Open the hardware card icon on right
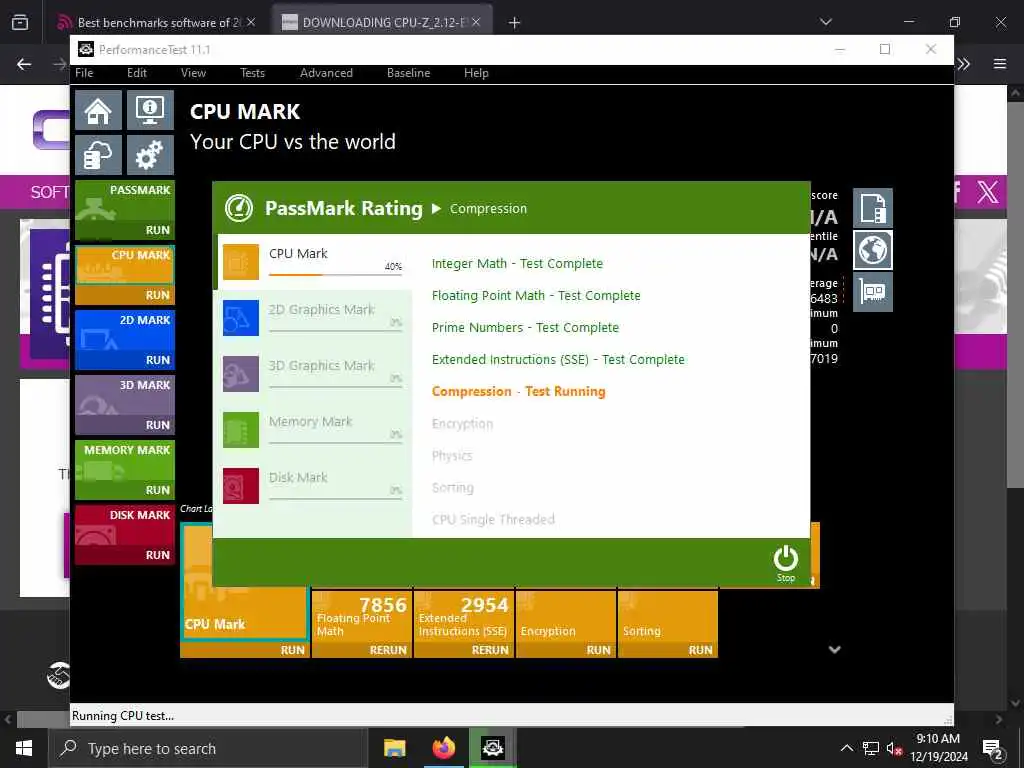The image size is (1024, 768). pos(872,291)
